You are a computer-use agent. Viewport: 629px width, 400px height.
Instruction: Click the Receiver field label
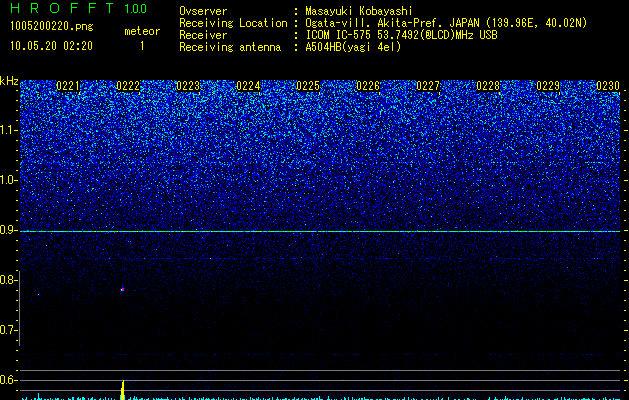click(x=203, y=35)
